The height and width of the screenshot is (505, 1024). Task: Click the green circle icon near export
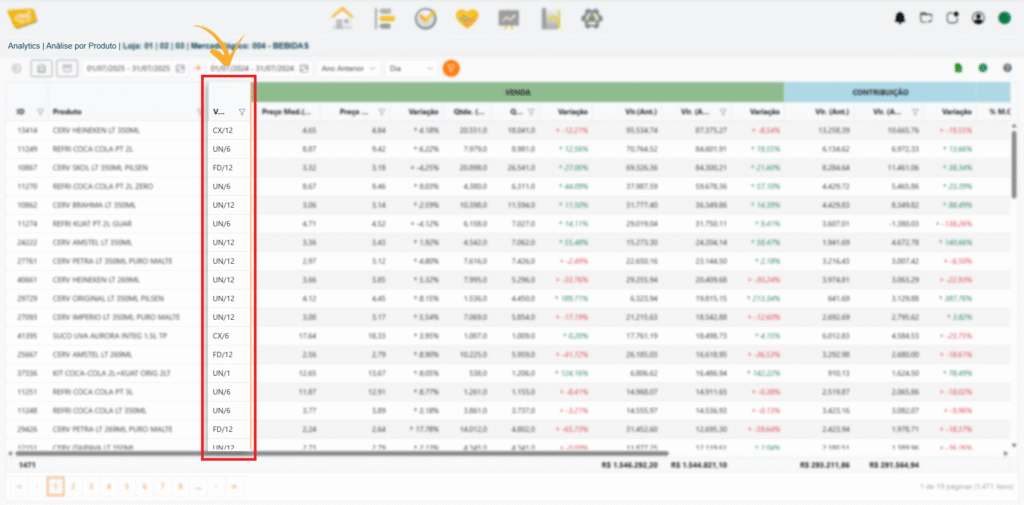982,68
